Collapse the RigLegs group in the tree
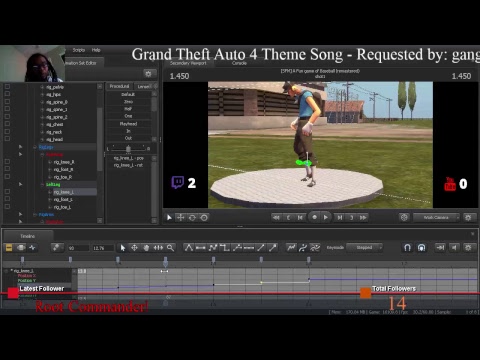 [35, 147]
